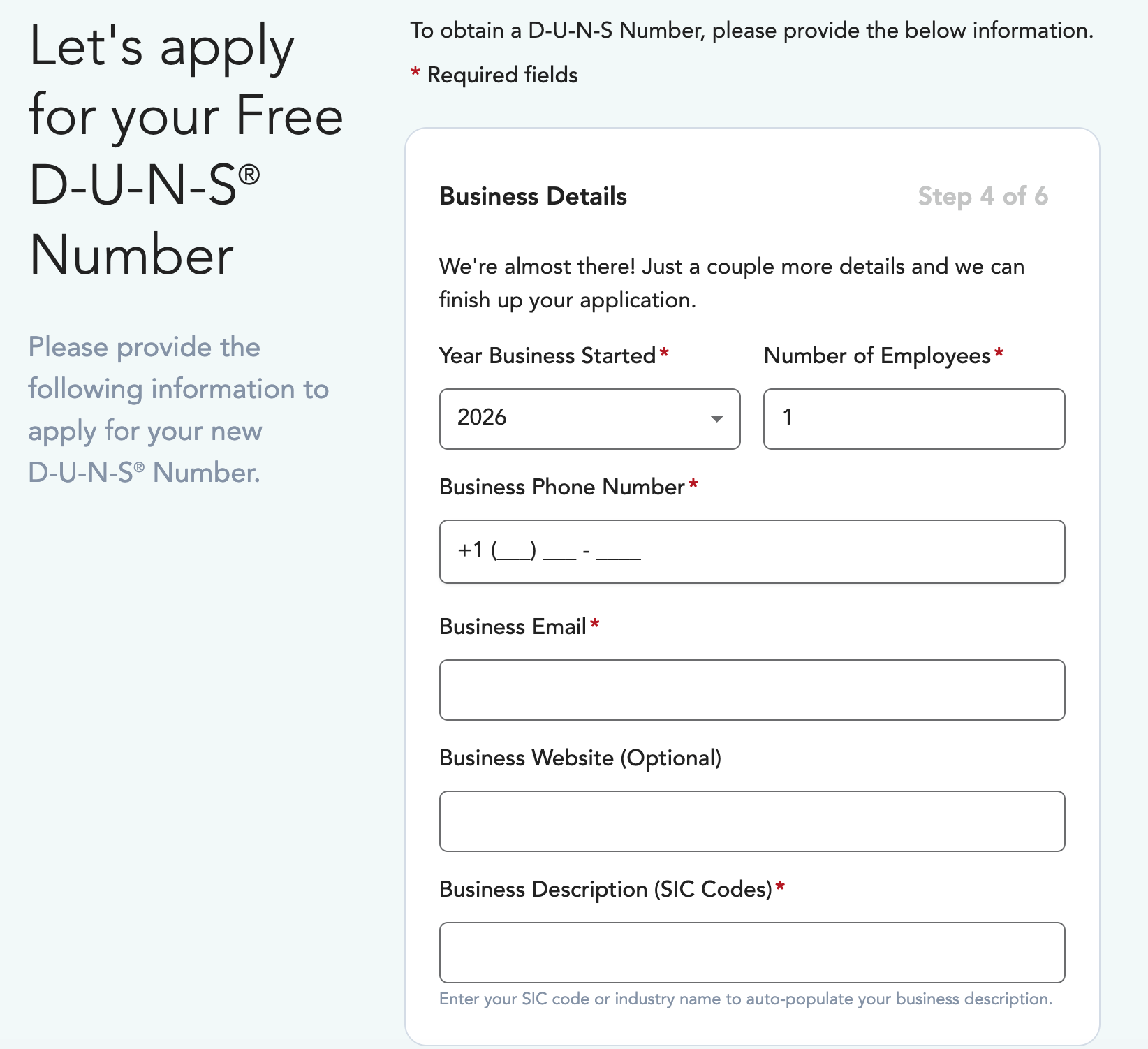
Task: Click the Step 4 of 6 indicator
Action: (983, 196)
